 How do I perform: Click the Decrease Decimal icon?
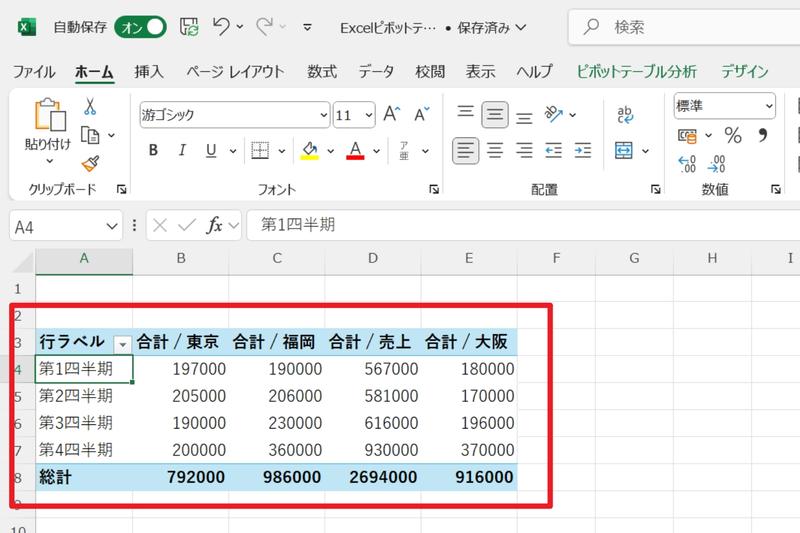point(717,164)
